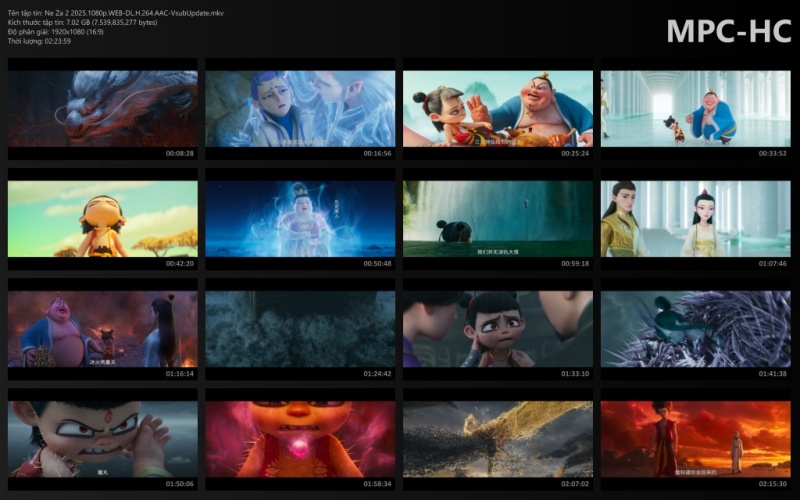Select the thumbnail stamped 00:50:48

(300, 219)
